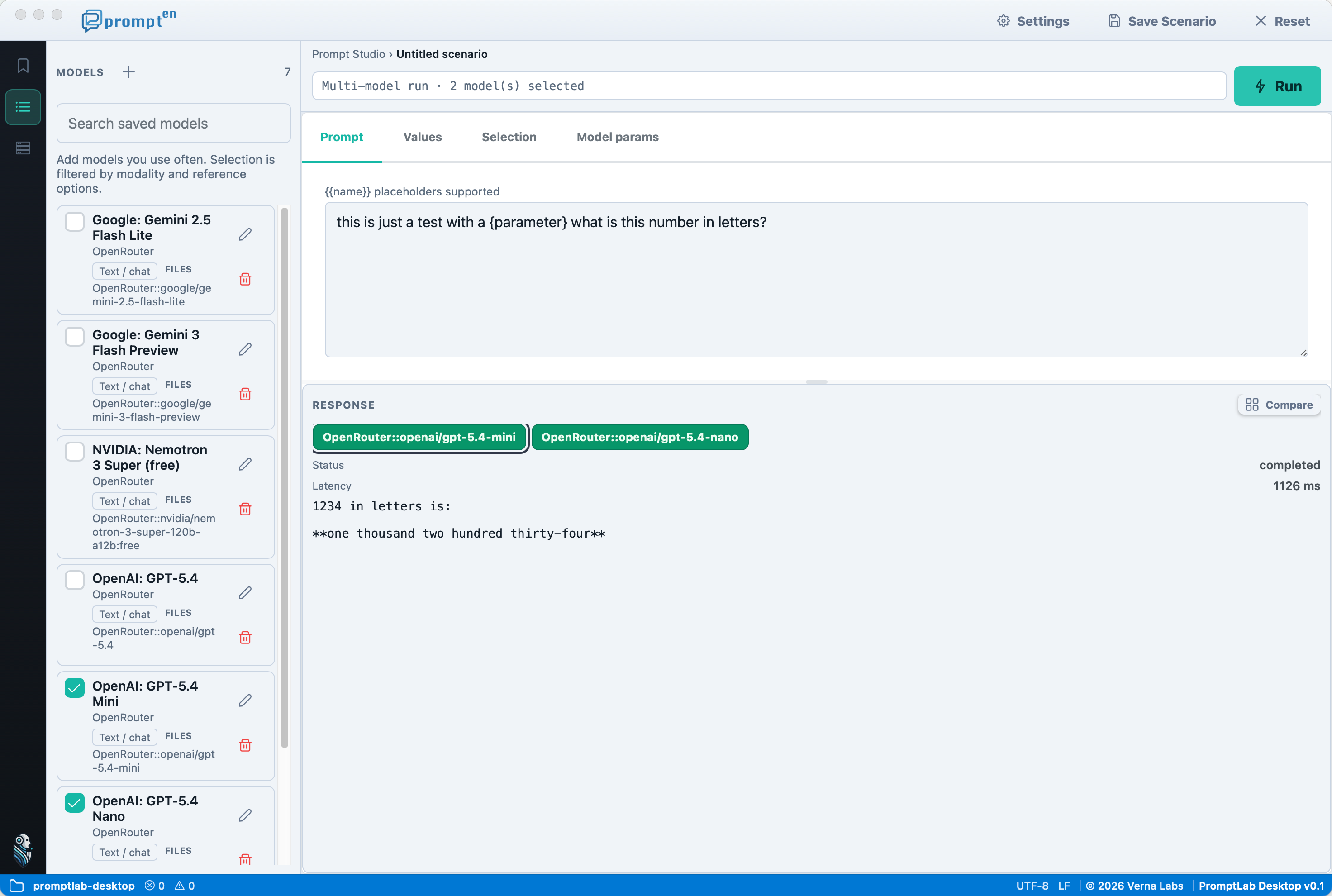Uncheck the OpenAI GPT-5.4 Nano checkbox
Viewport: 1332px width, 896px height.
click(x=75, y=802)
